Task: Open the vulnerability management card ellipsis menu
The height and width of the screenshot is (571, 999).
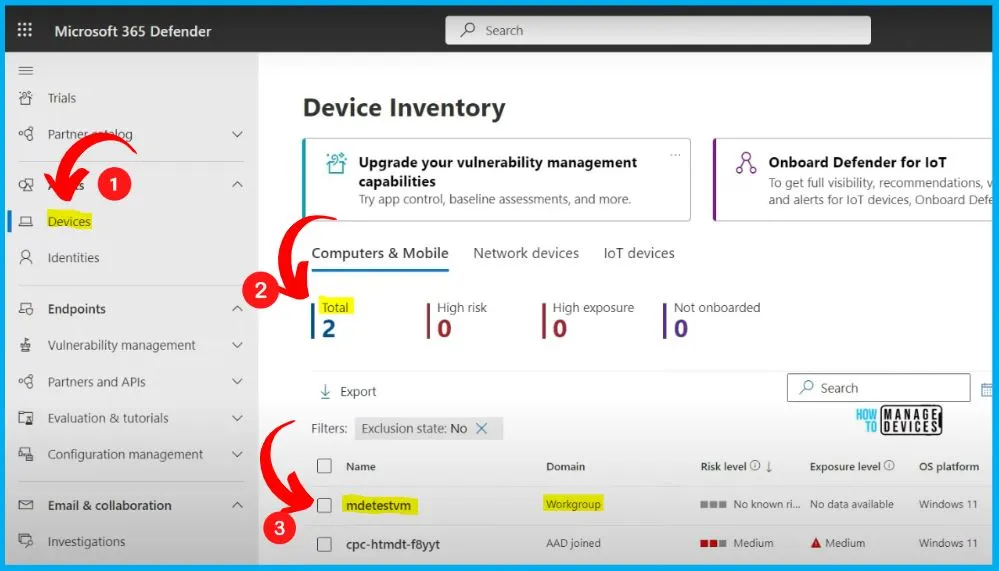Action: [675, 155]
